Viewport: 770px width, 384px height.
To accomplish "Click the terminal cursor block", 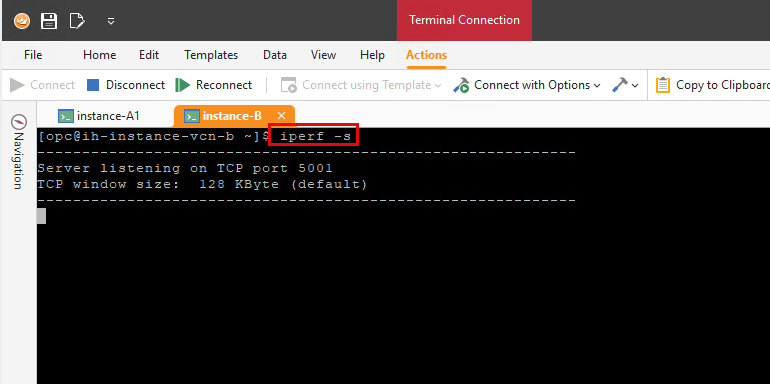I will pyautogui.click(x=41, y=216).
